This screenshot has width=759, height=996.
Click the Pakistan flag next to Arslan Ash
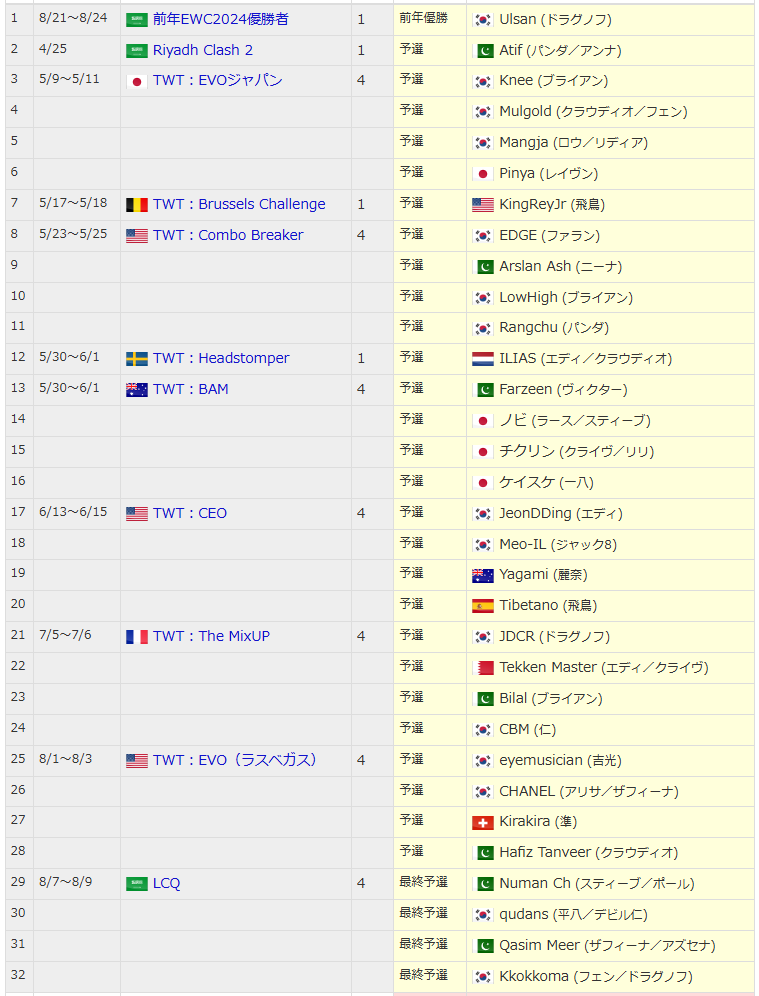(x=483, y=267)
